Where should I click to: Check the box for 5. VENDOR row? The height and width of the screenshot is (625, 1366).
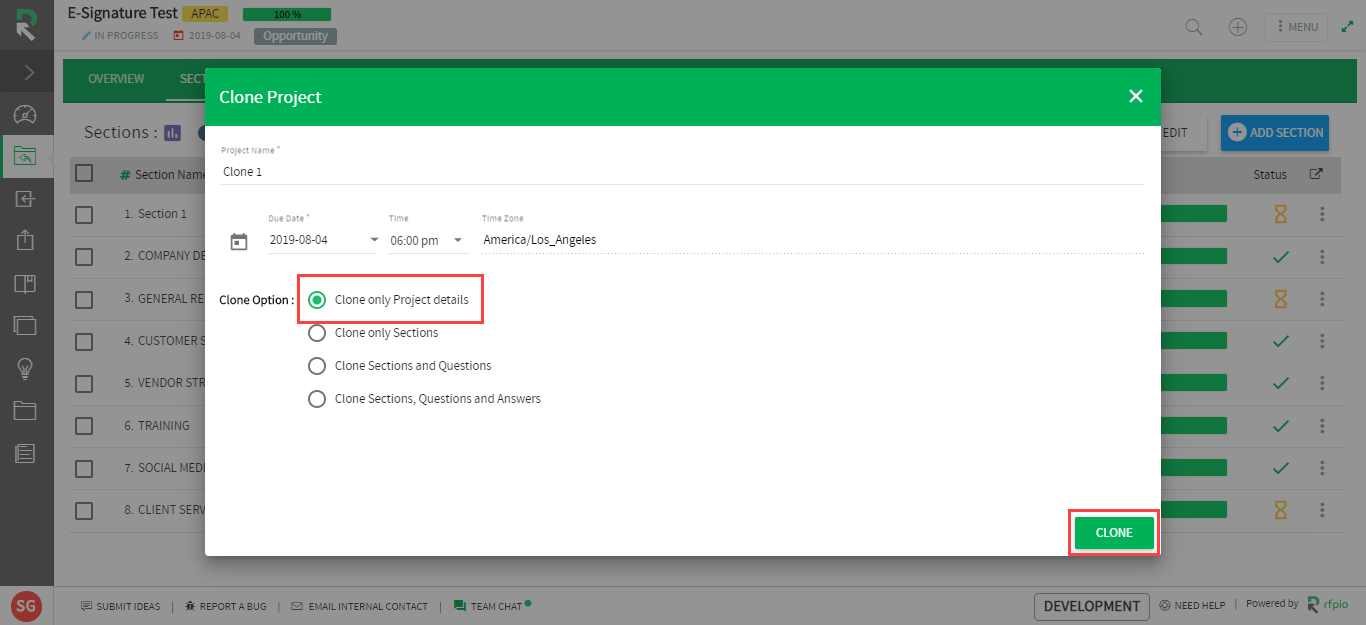pyautogui.click(x=84, y=383)
